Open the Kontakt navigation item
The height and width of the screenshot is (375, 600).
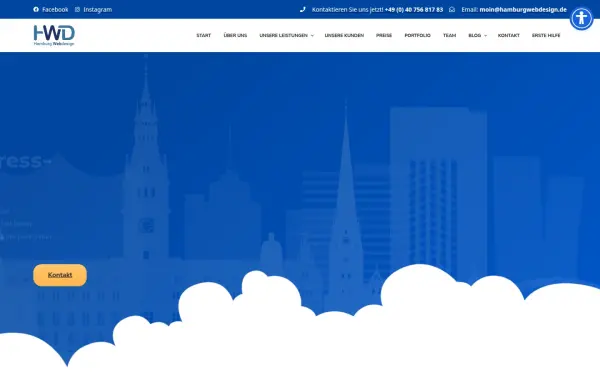509,35
